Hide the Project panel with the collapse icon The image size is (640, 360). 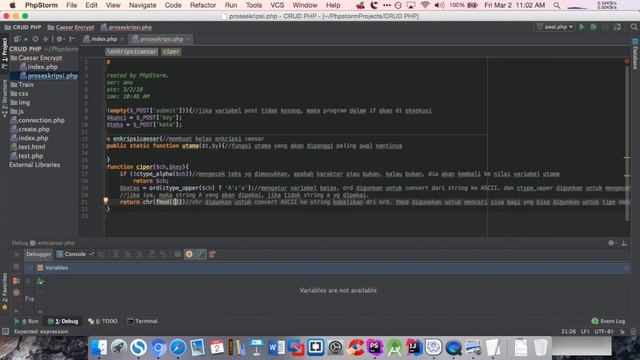click(72, 39)
